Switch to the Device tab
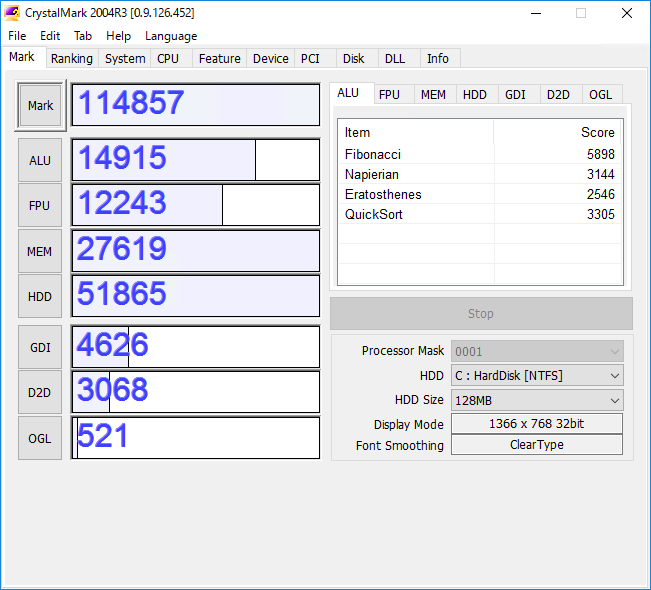The image size is (651, 590). coord(271,59)
